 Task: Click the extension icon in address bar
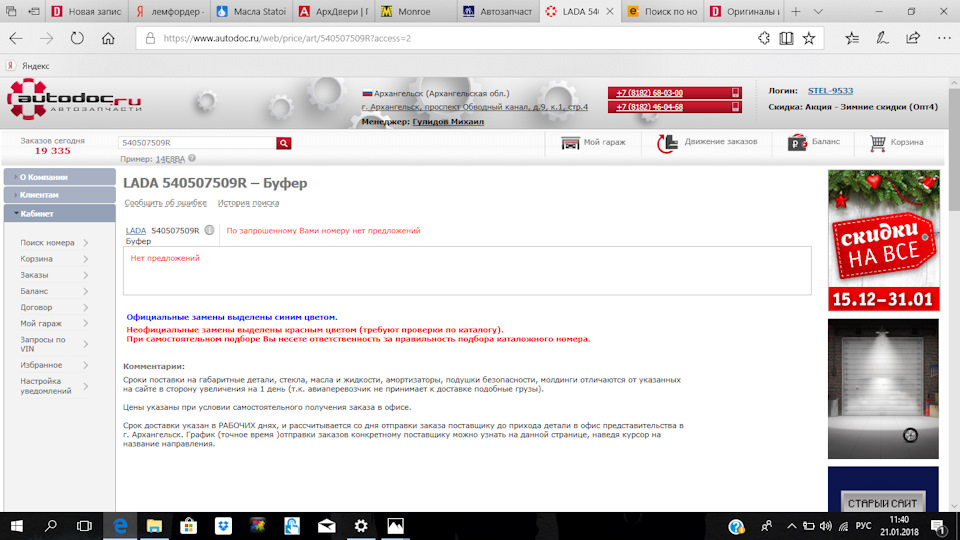(763, 39)
